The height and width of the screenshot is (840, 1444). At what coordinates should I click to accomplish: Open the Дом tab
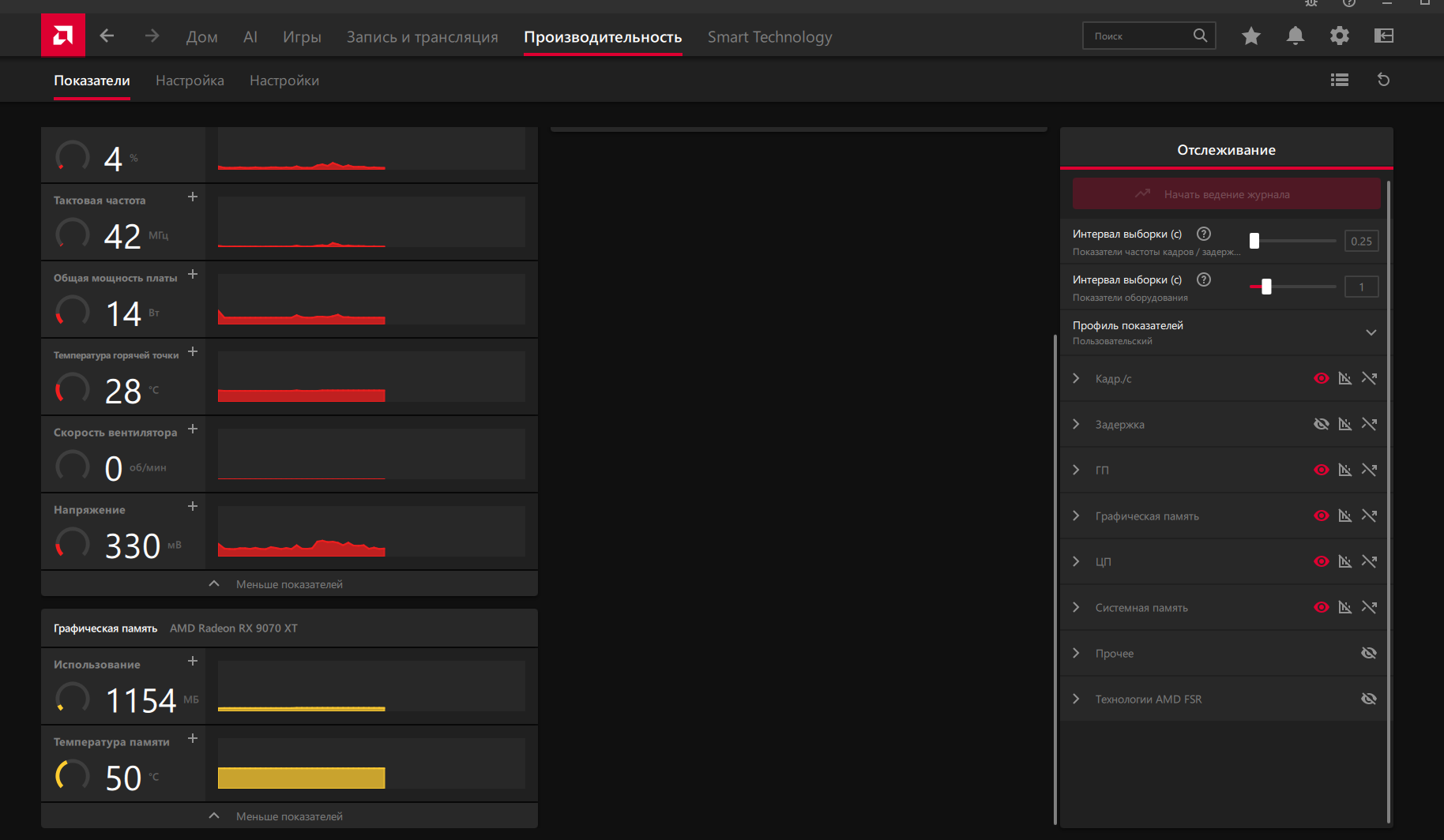202,37
